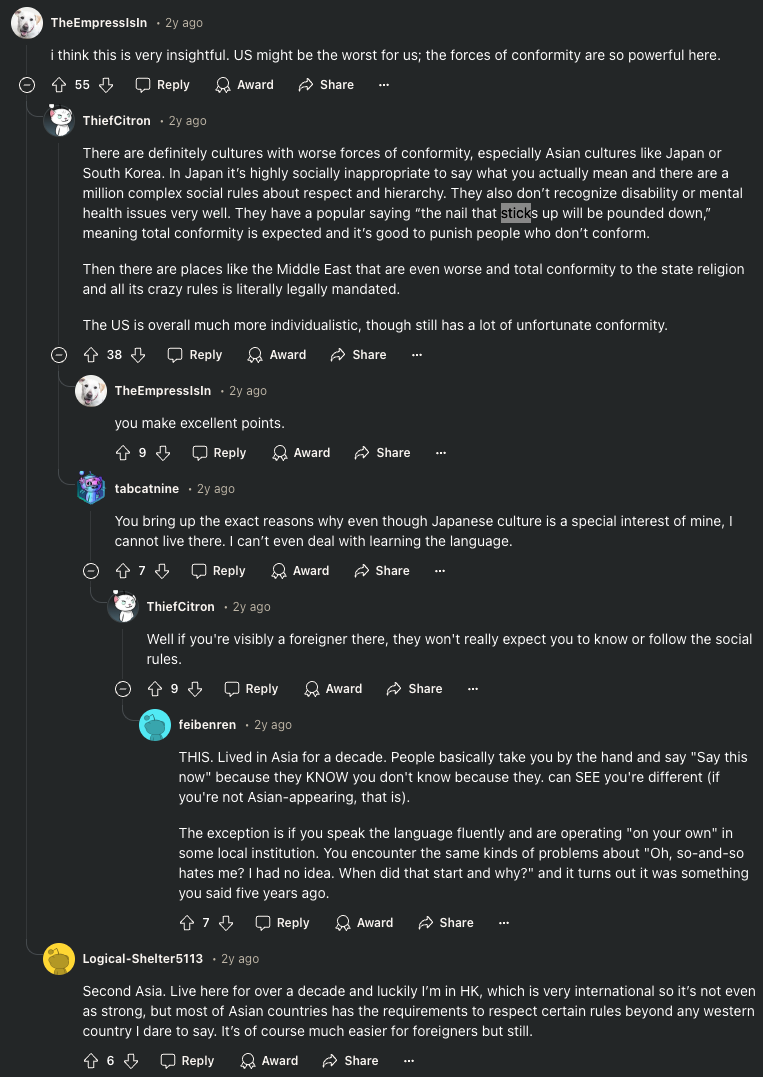Open the Logical-Shelter5113 username link
Image resolution: width=763 pixels, height=1077 pixels.
coord(142,959)
